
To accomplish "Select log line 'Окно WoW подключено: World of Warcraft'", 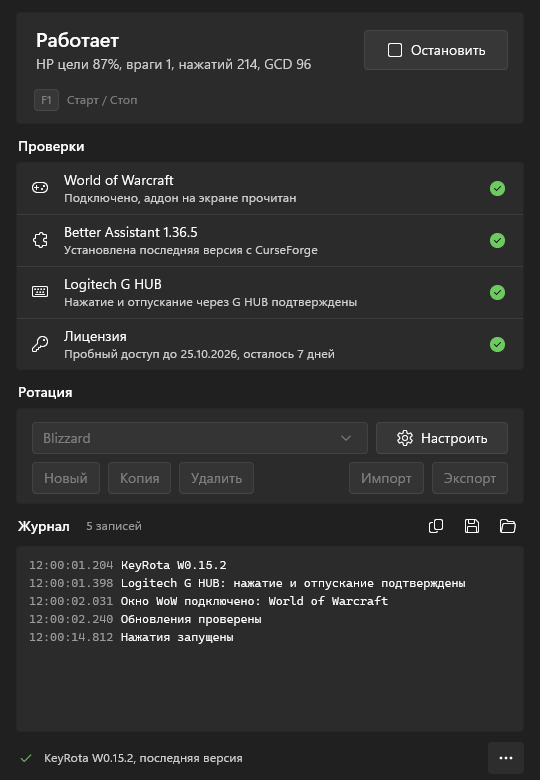I will (x=254, y=601).
